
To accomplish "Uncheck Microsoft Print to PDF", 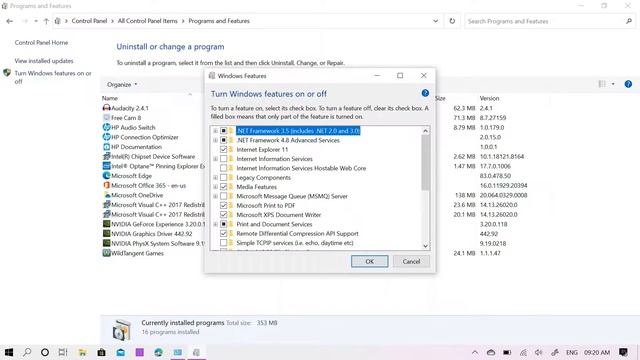I will click(x=223, y=205).
